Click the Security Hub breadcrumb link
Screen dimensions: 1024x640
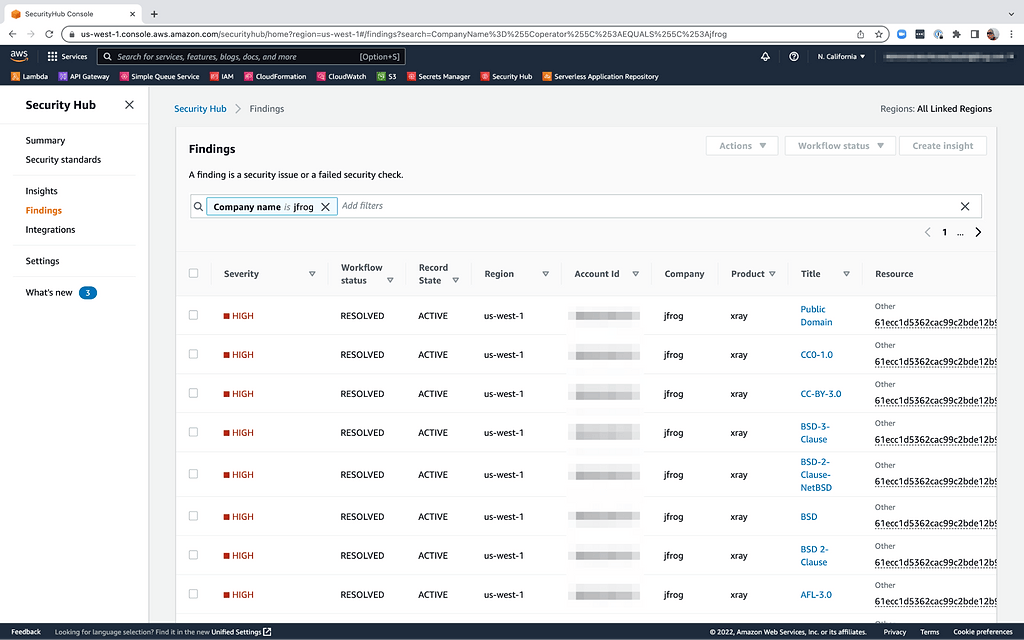point(200,109)
